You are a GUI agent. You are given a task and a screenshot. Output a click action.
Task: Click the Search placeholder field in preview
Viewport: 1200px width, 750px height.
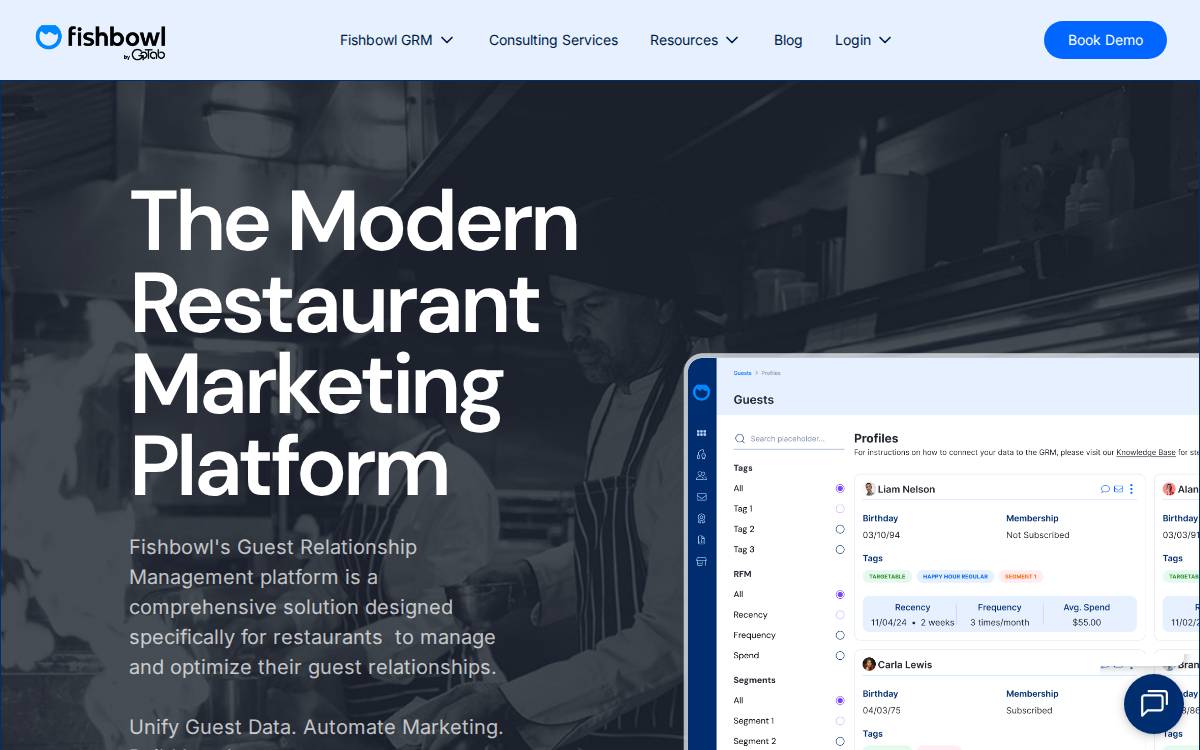[789, 438]
